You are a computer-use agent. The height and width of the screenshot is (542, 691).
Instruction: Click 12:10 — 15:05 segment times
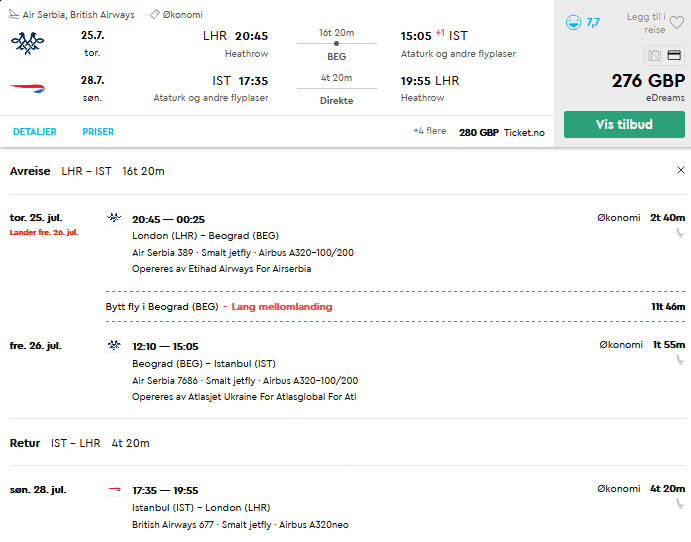coord(165,347)
